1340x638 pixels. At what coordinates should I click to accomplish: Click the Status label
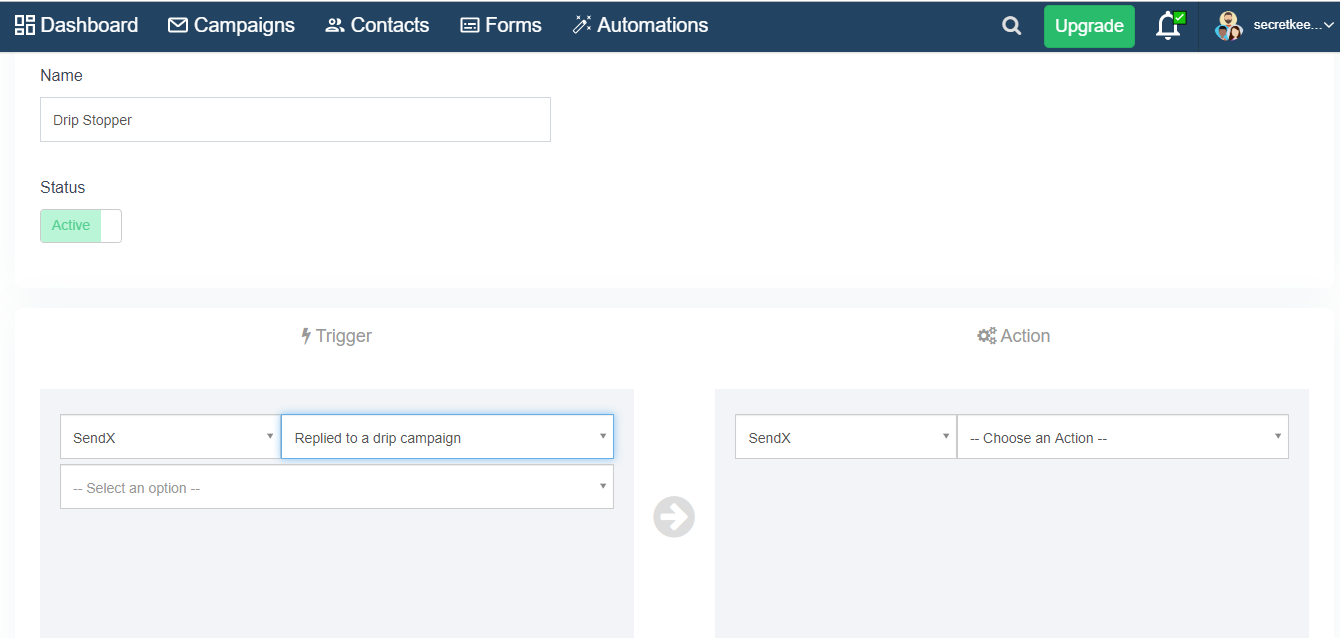(63, 187)
